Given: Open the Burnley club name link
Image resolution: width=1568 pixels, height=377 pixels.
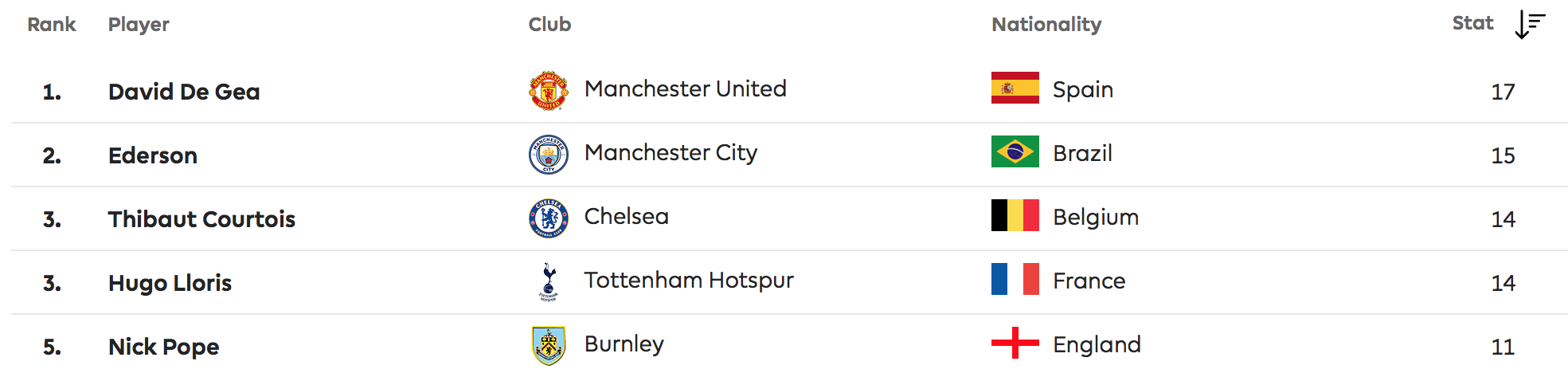Looking at the screenshot, I should point(624,344).
